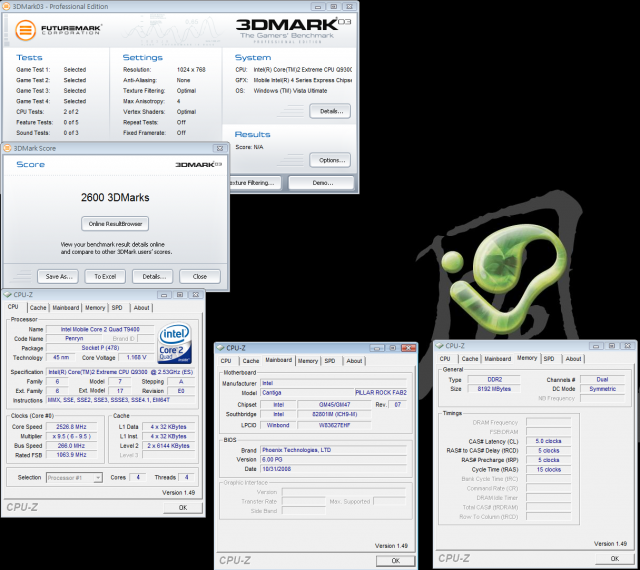Click the Chipset value GM45/GM47
The height and width of the screenshot is (570, 640).
point(334,405)
